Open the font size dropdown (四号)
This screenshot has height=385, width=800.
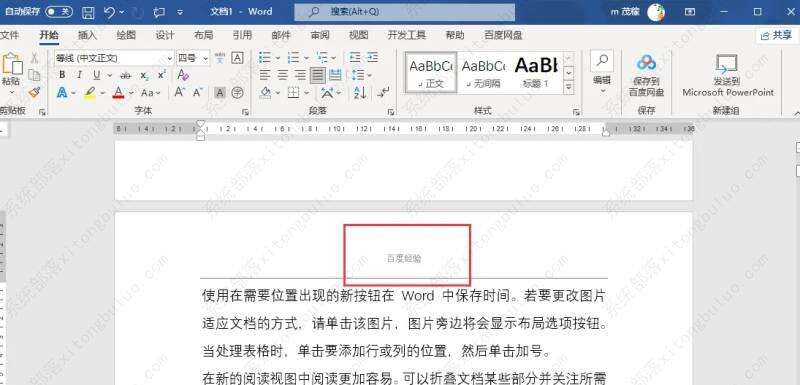point(206,58)
